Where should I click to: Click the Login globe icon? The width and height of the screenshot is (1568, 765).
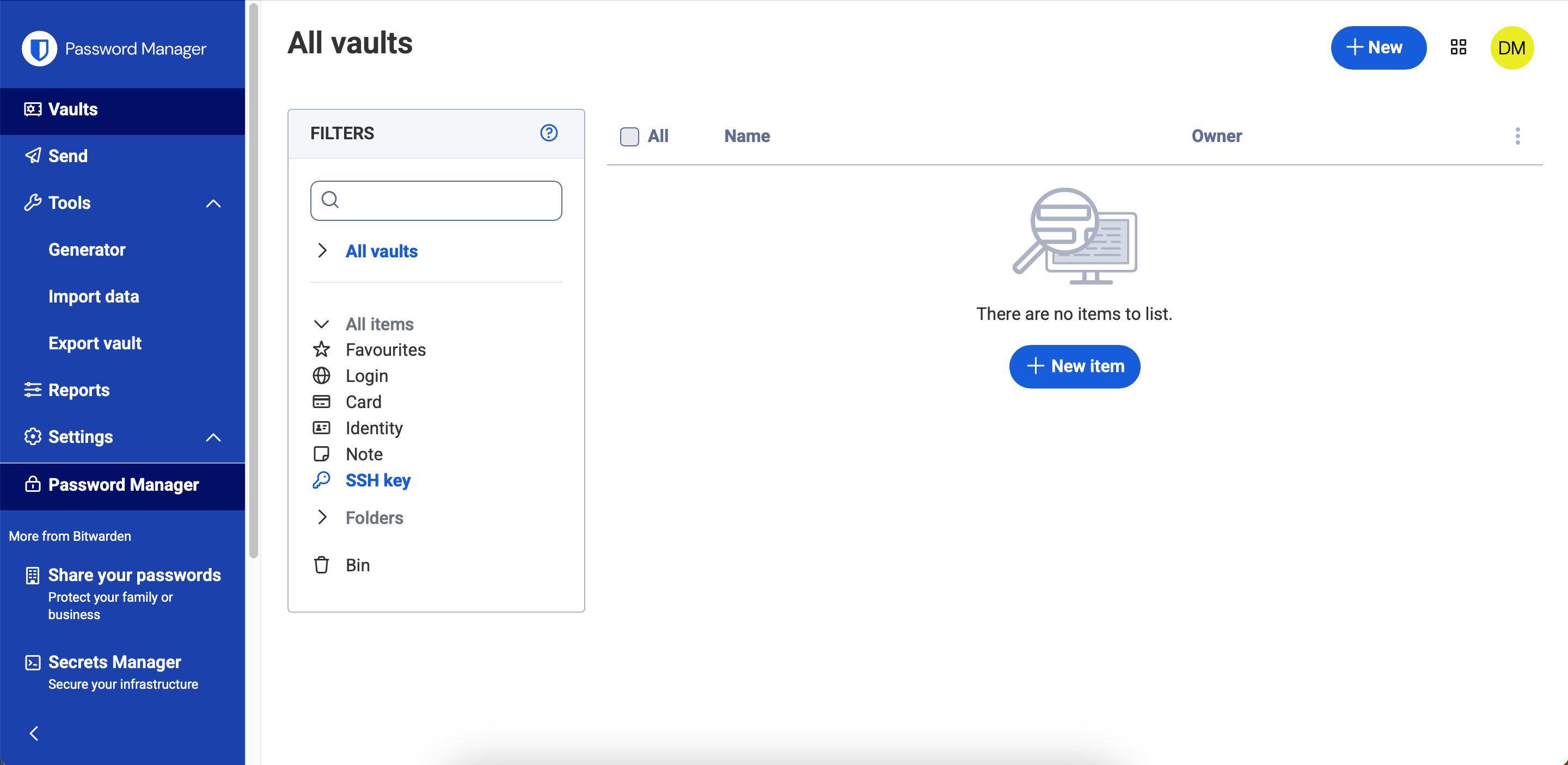pyautogui.click(x=321, y=376)
